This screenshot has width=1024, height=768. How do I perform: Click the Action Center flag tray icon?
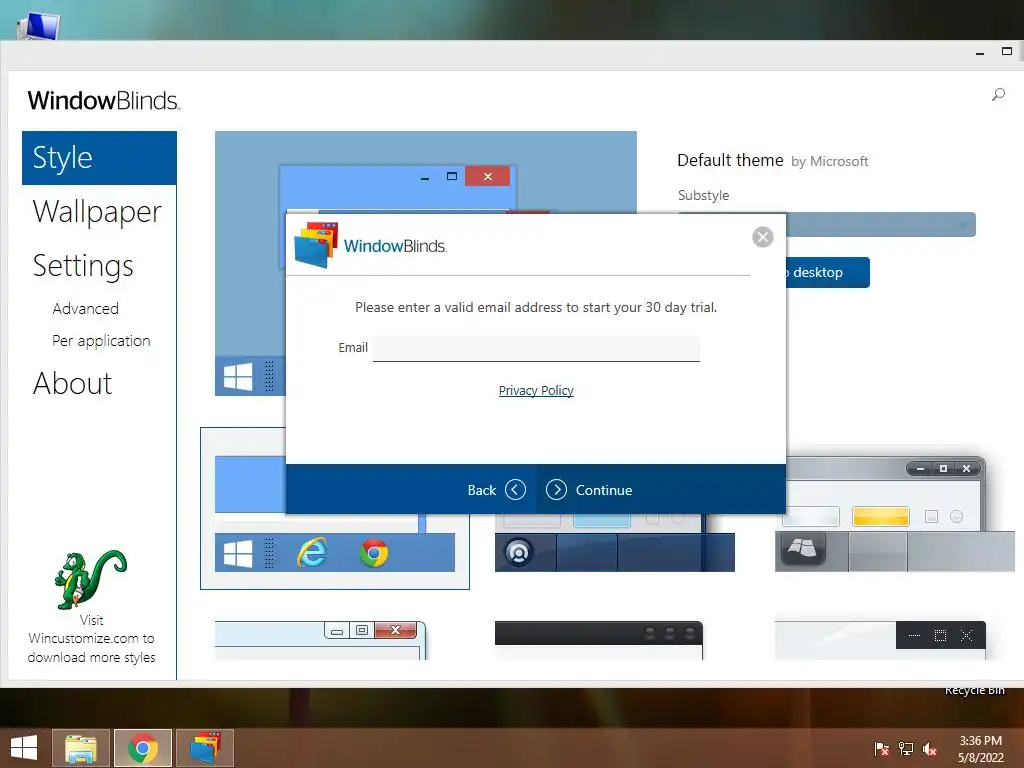[881, 749]
